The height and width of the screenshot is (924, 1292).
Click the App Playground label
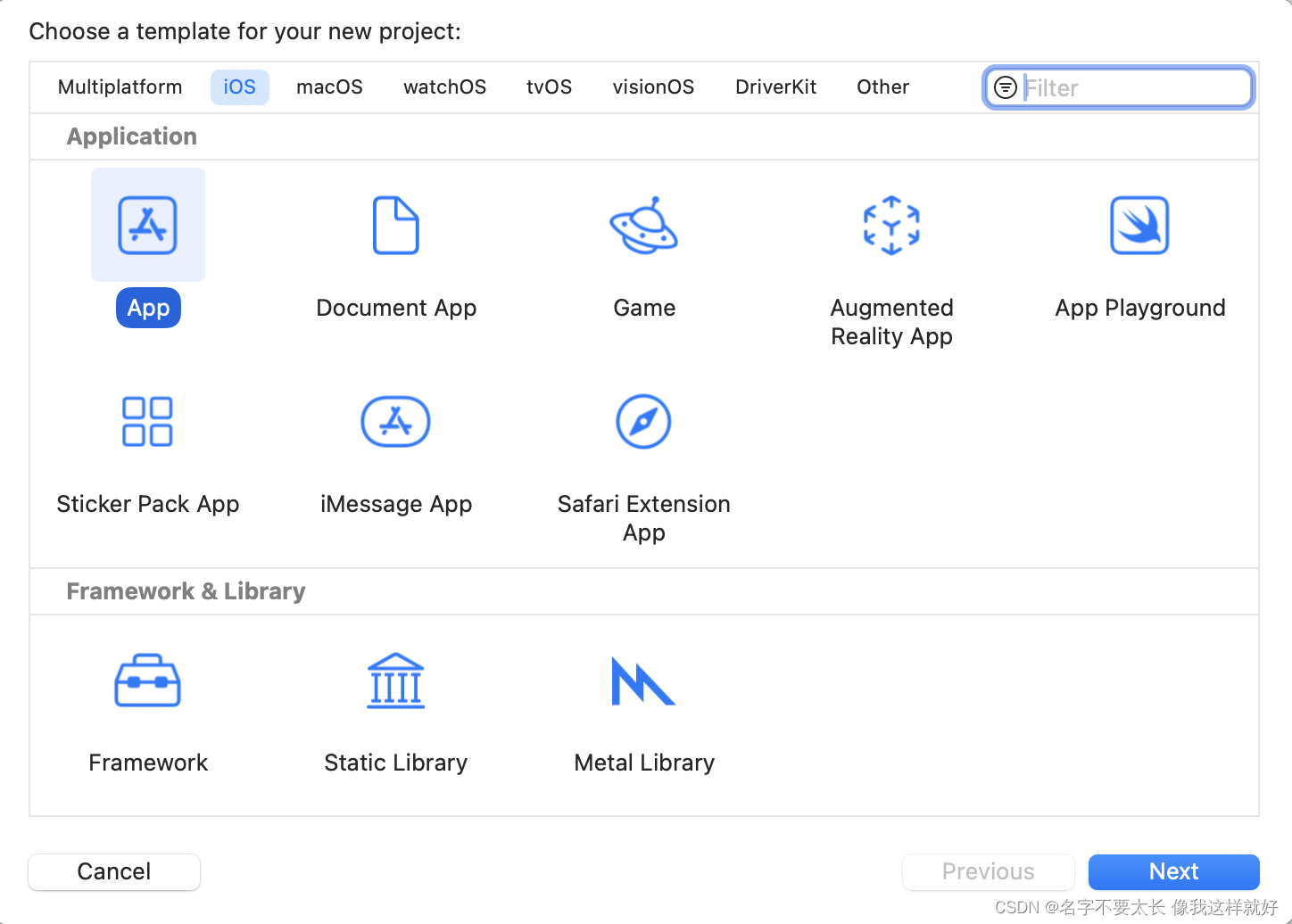tap(1140, 308)
